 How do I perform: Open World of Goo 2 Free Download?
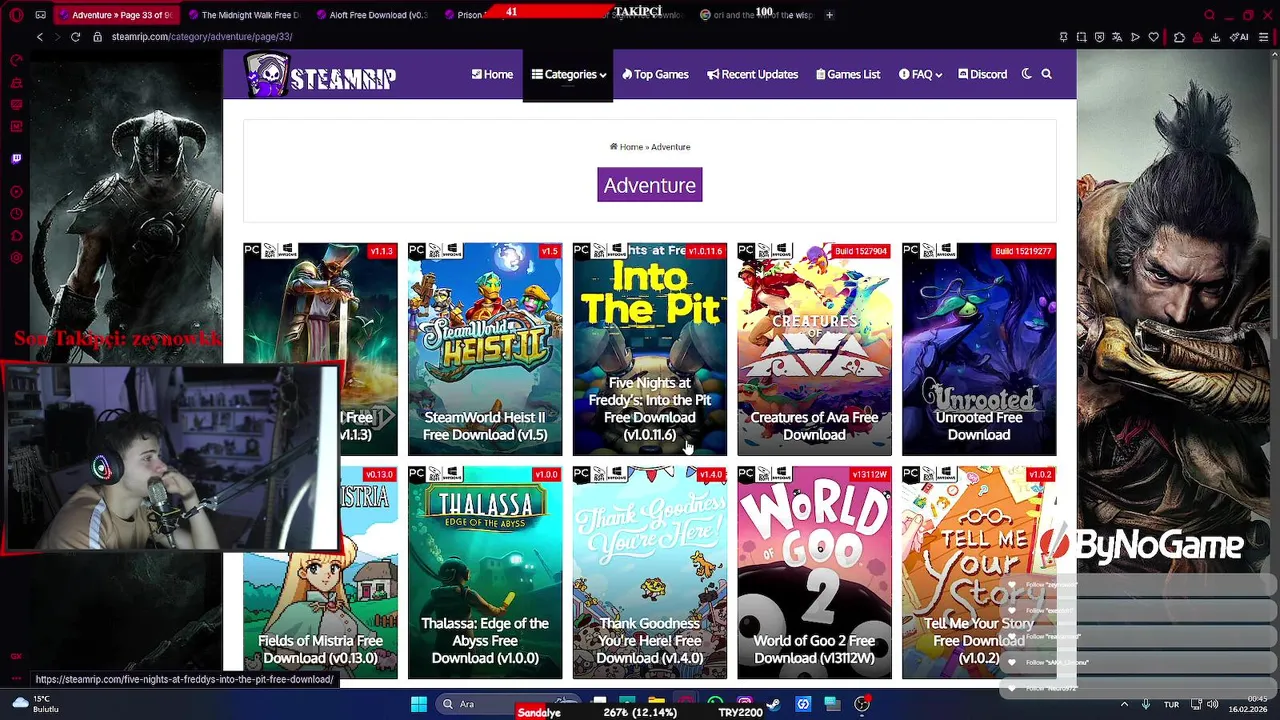(814, 572)
